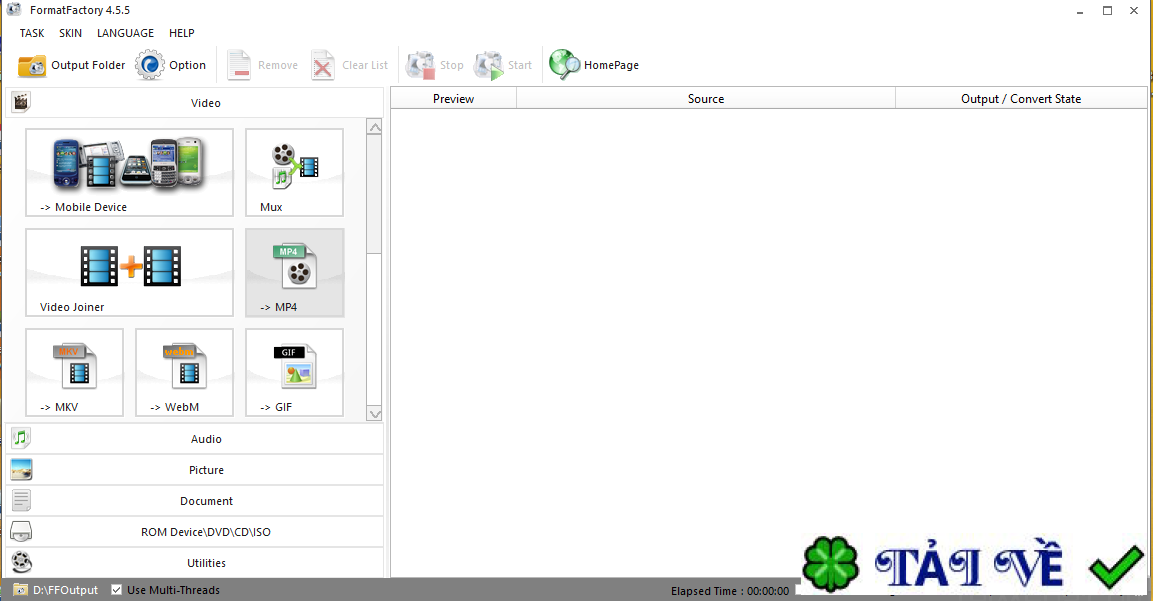Click the Option settings icon

point(171,64)
